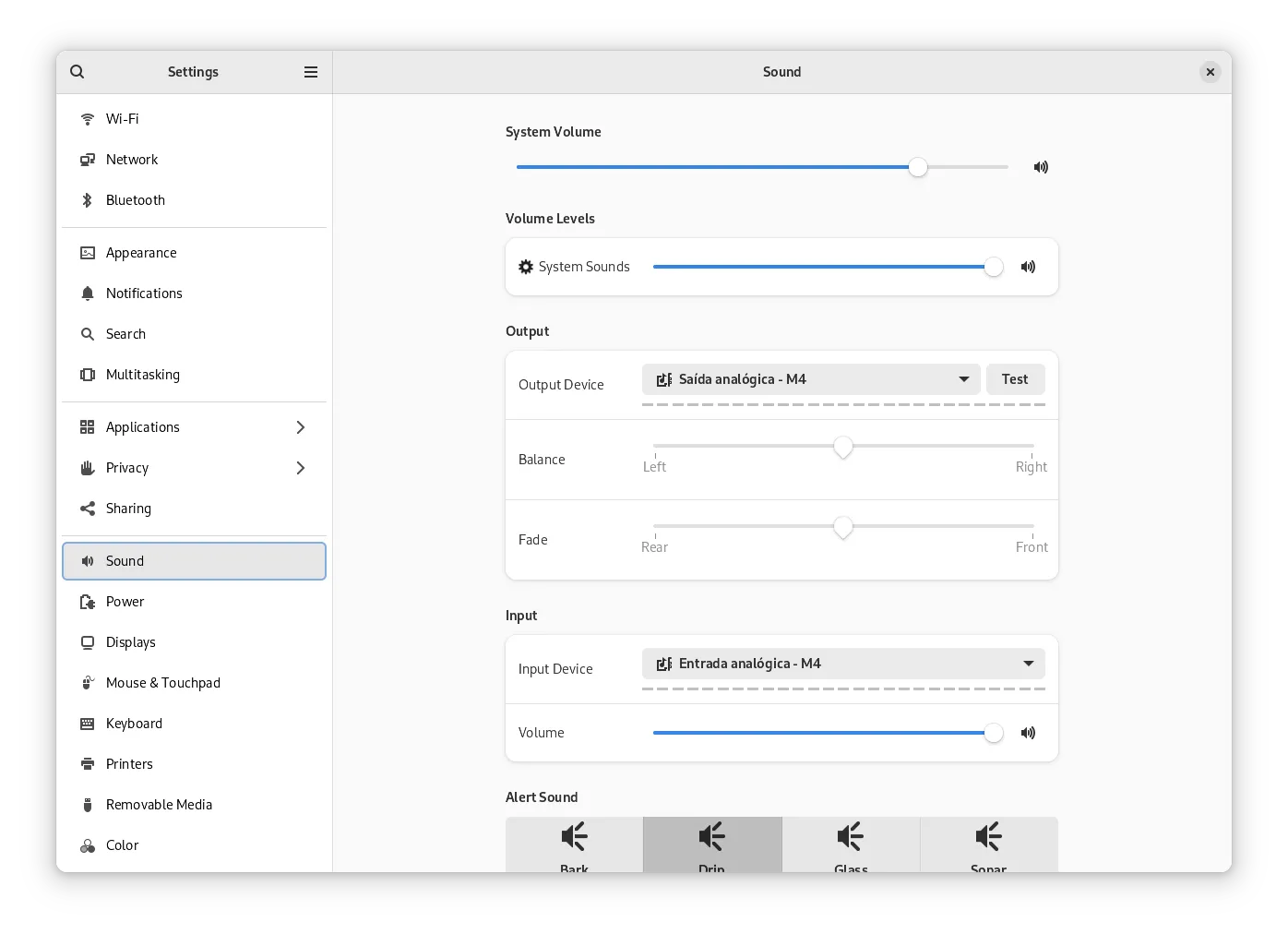
Task: Open the hamburger menu in Settings header
Action: (x=311, y=72)
